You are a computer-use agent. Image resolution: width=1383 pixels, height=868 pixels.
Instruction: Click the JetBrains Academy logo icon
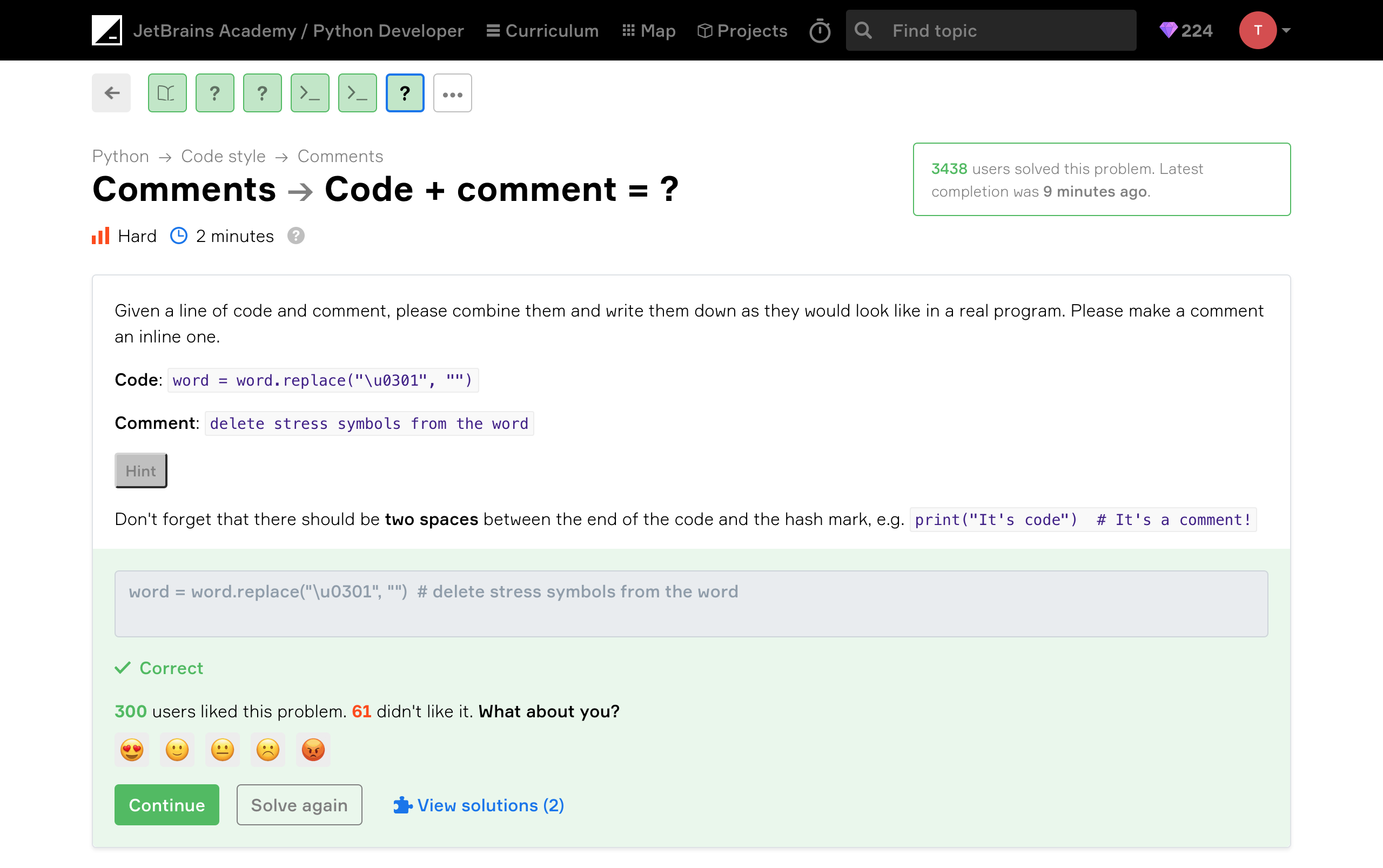[106, 30]
